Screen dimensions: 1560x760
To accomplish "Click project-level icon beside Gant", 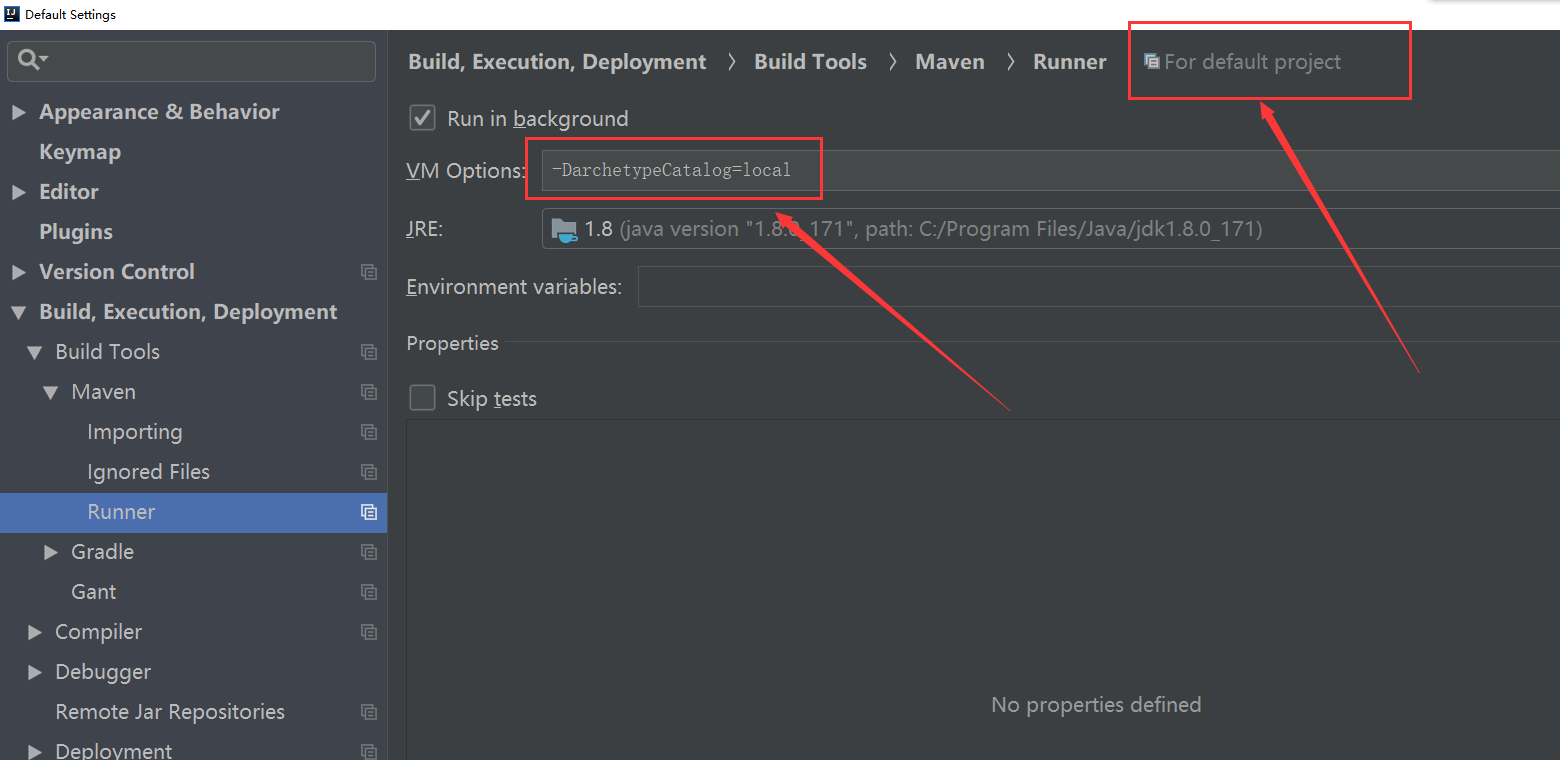I will 369,592.
